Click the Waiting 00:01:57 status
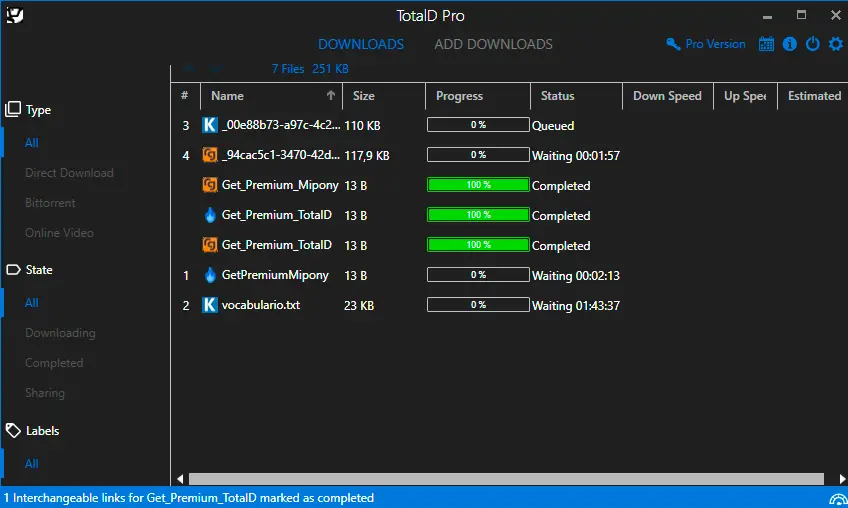This screenshot has height=508, width=848. (576, 156)
